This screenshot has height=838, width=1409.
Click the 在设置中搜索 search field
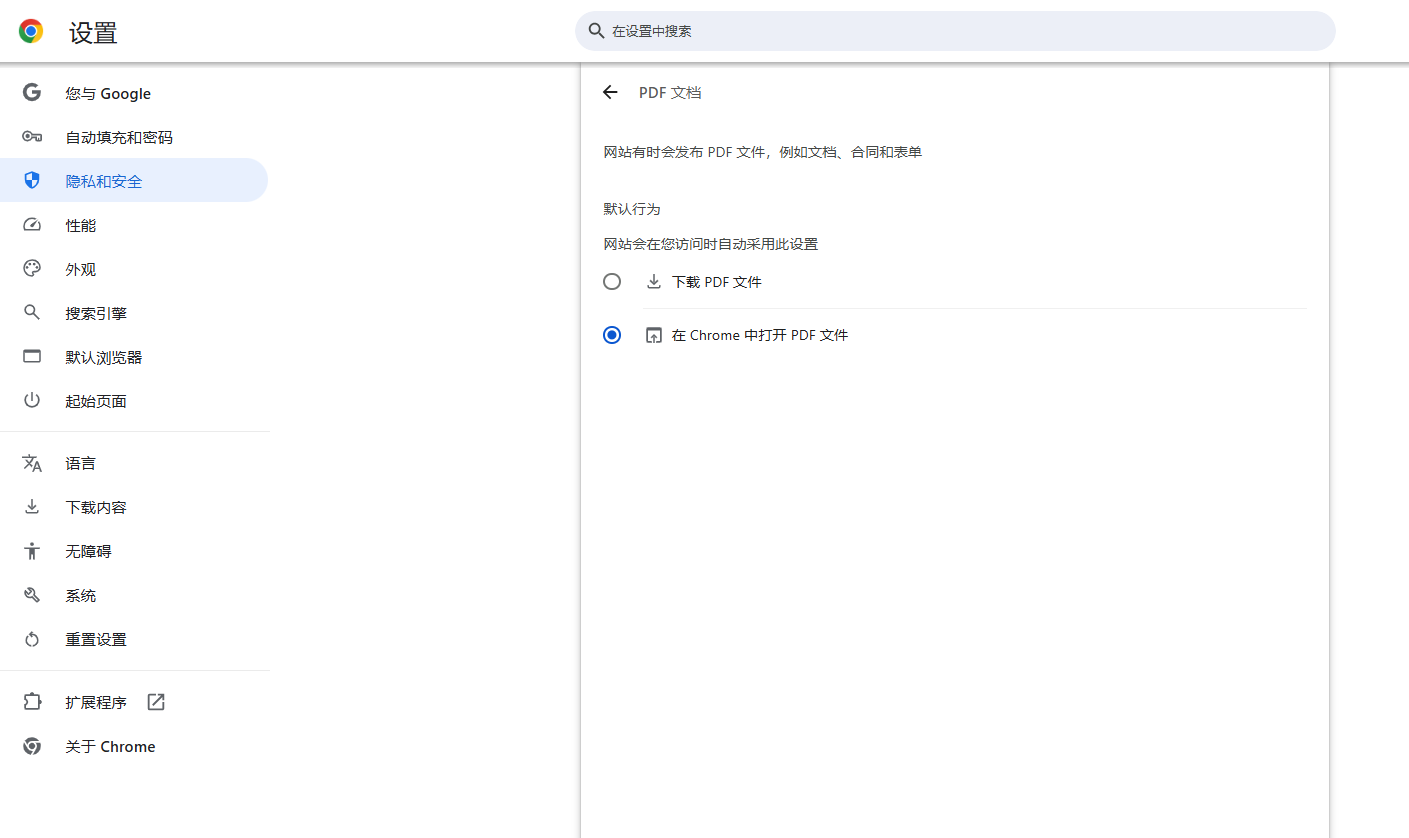(x=955, y=31)
